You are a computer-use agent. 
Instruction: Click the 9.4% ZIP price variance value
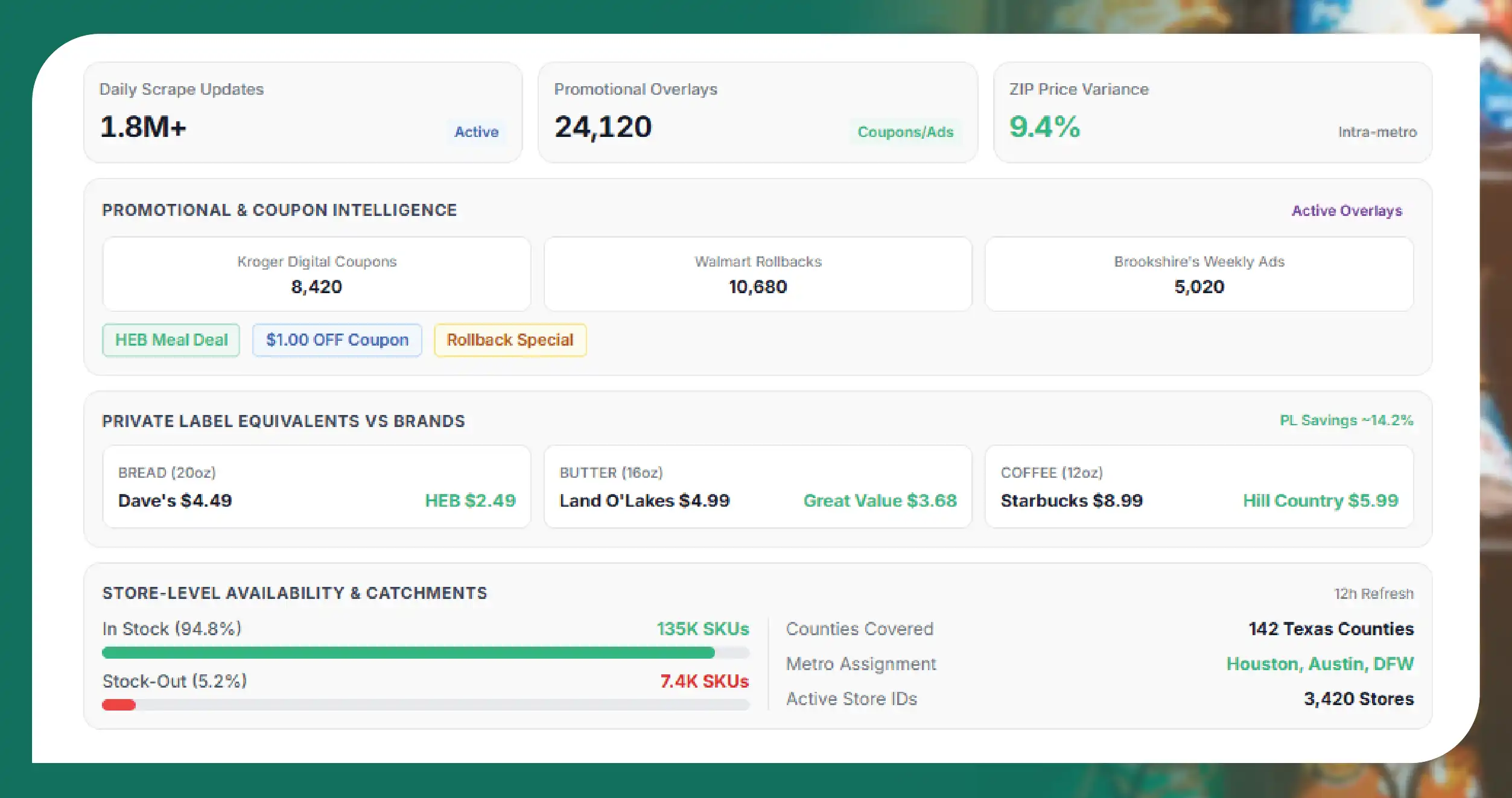pyautogui.click(x=1044, y=127)
